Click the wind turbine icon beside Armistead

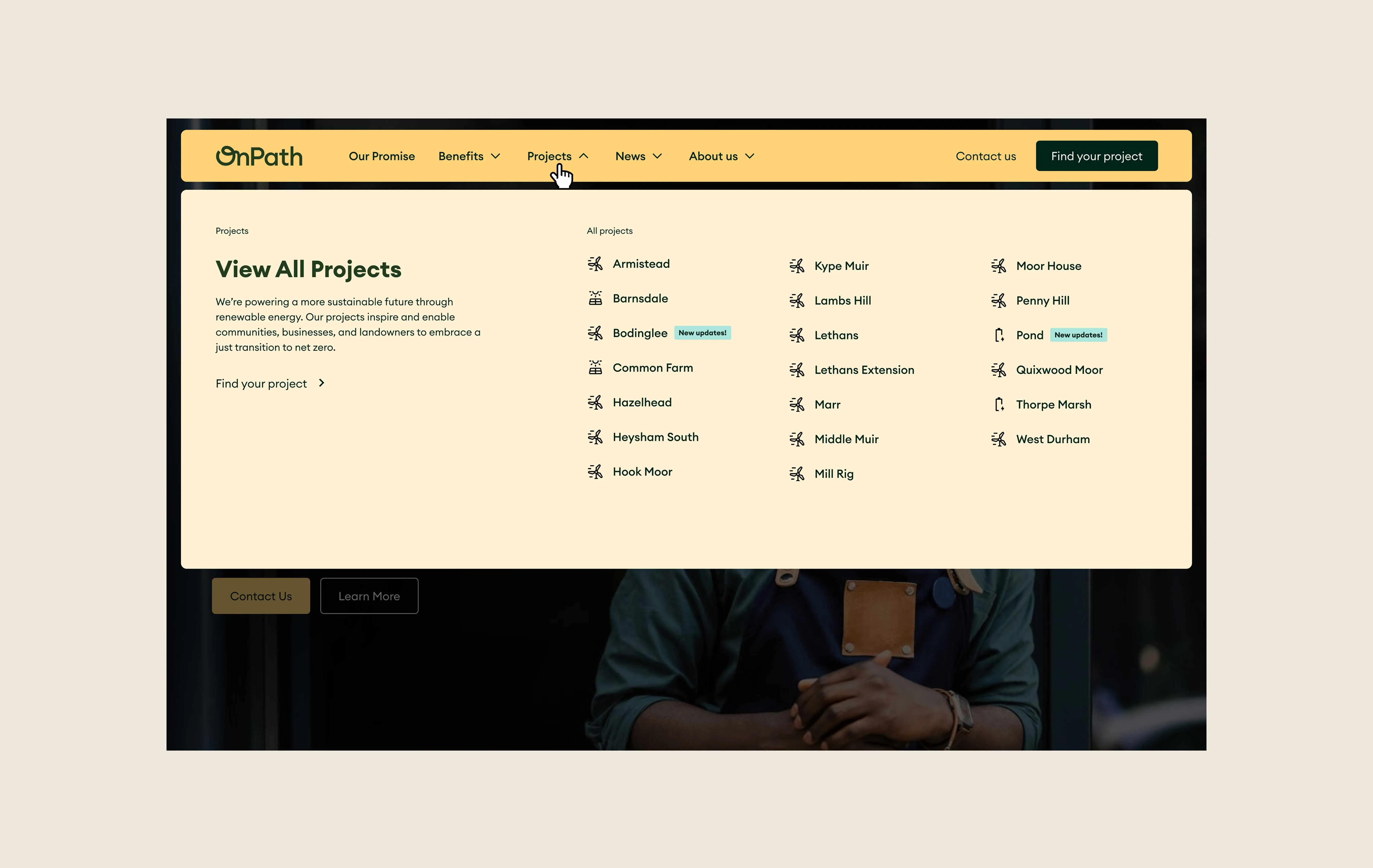click(x=595, y=264)
